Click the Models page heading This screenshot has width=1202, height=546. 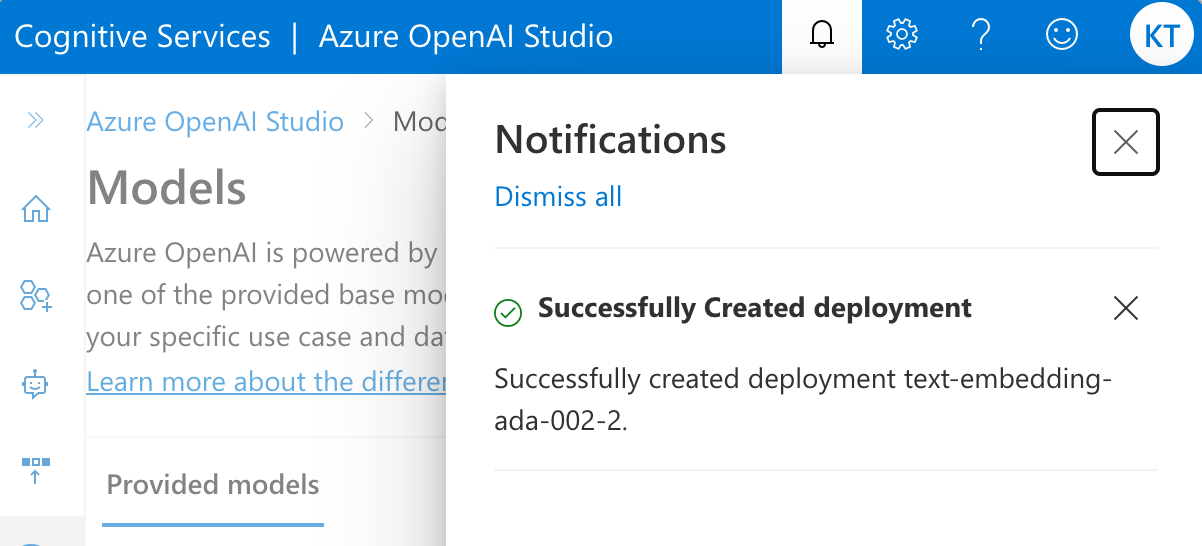pyautogui.click(x=167, y=187)
